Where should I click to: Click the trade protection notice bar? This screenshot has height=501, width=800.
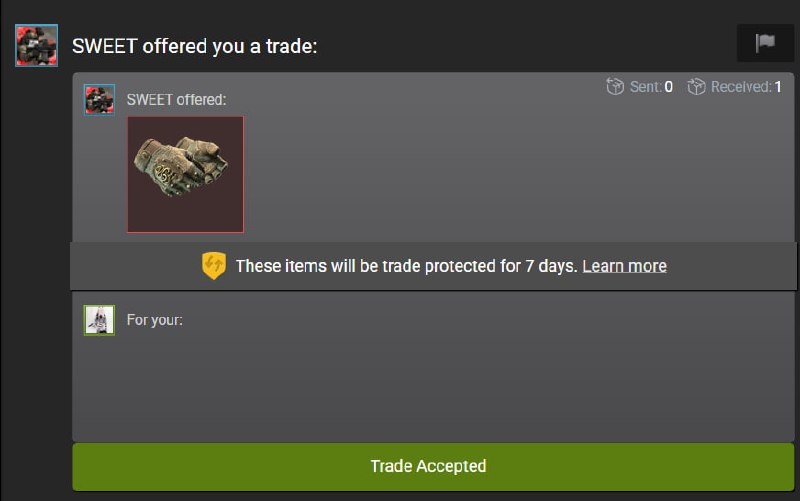(433, 266)
